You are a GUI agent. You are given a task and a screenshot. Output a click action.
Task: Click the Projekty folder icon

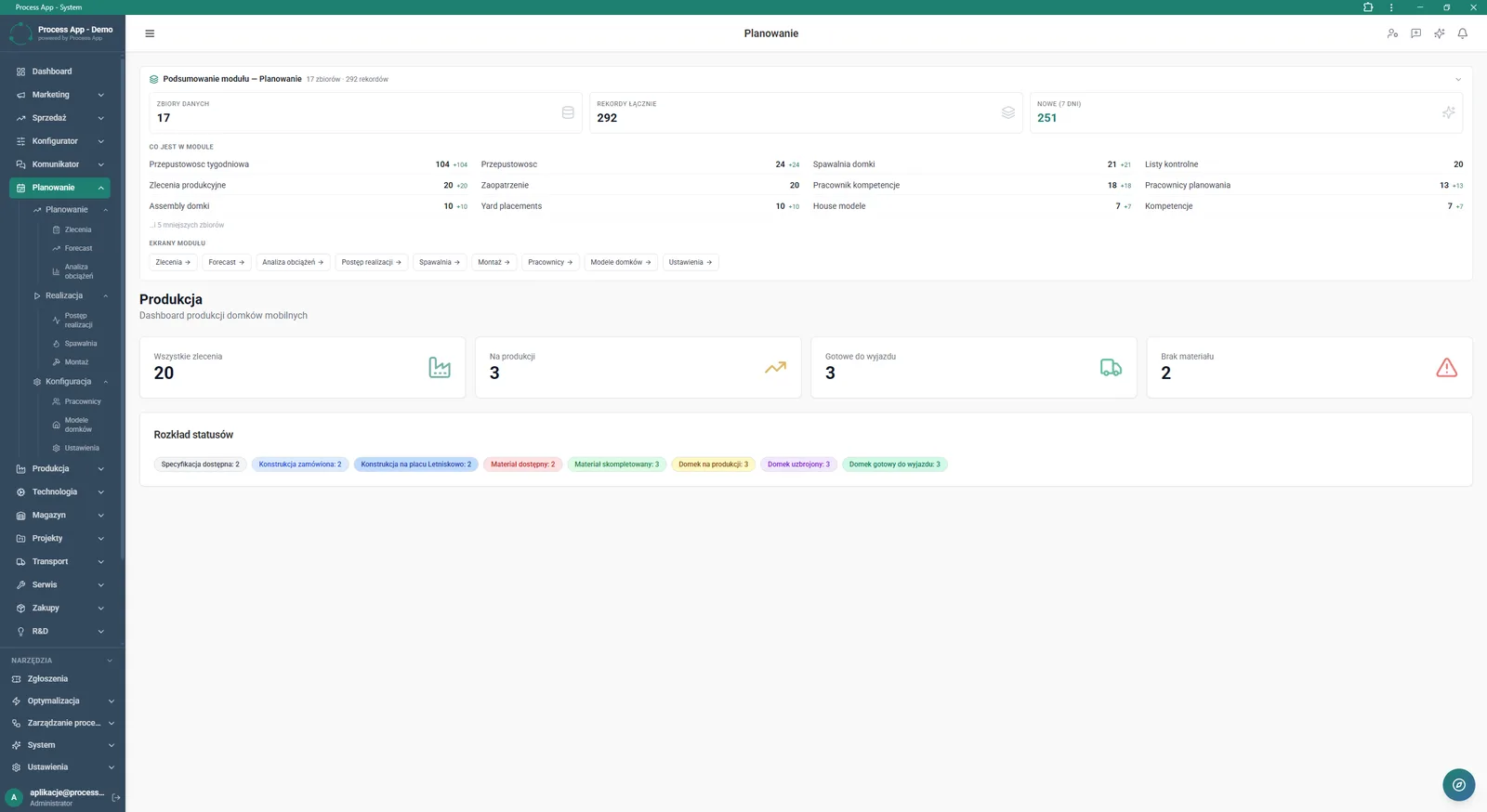(20, 539)
